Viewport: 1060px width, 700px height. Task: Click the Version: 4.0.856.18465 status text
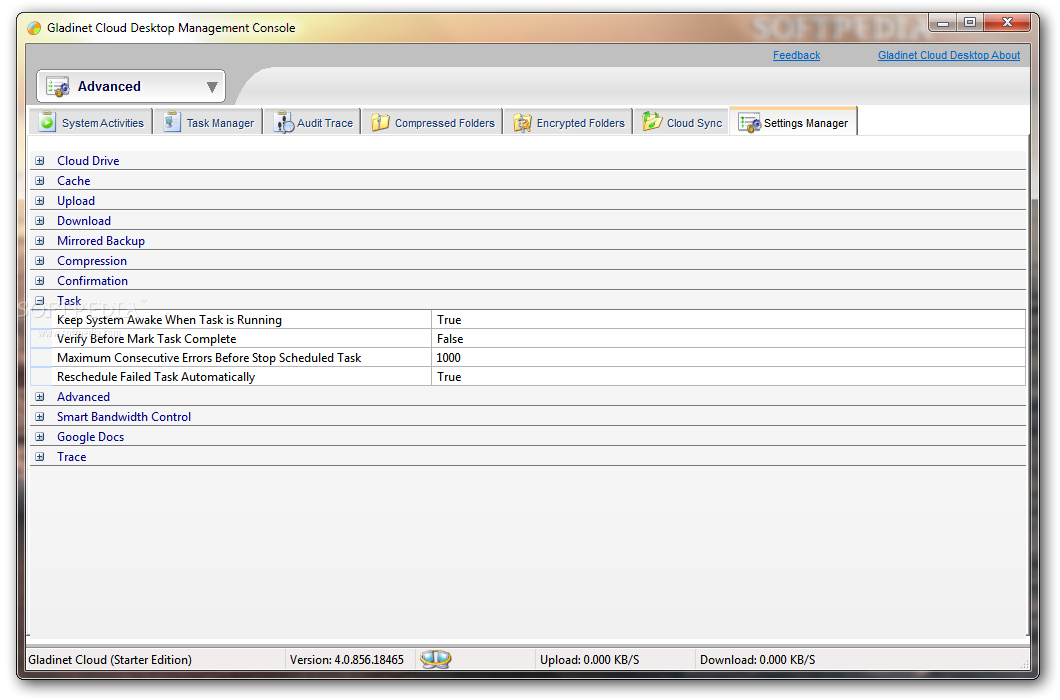[347, 660]
